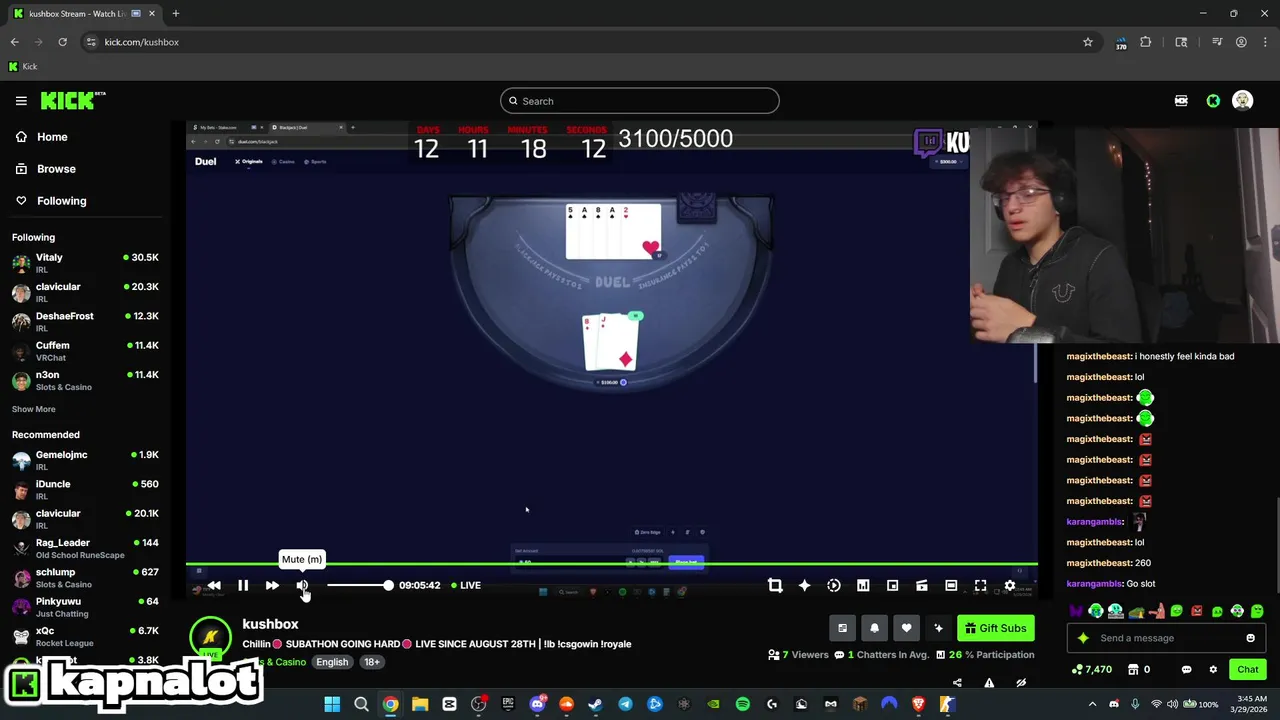The height and width of the screenshot is (720, 1280).
Task: Click the crossed-out eye icon
Action: (x=1021, y=683)
